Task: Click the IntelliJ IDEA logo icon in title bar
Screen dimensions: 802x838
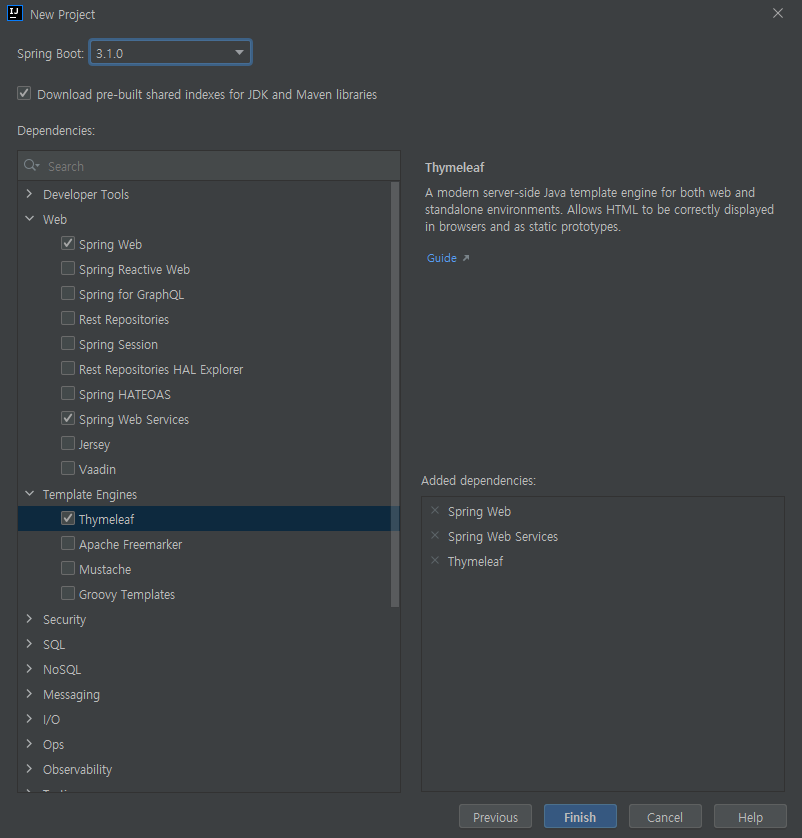Action: (14, 13)
